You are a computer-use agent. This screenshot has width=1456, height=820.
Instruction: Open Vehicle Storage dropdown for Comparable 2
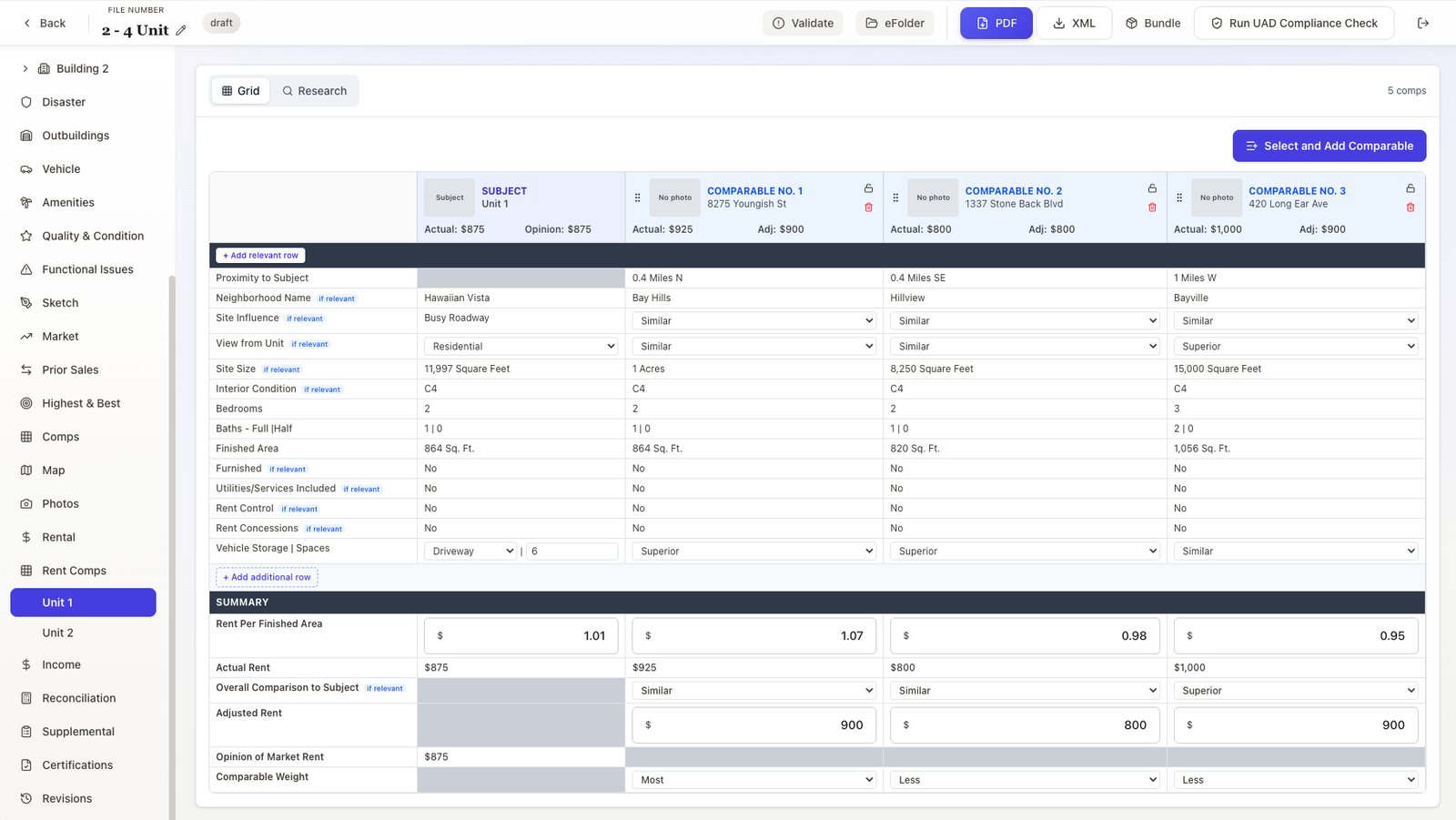point(1025,552)
